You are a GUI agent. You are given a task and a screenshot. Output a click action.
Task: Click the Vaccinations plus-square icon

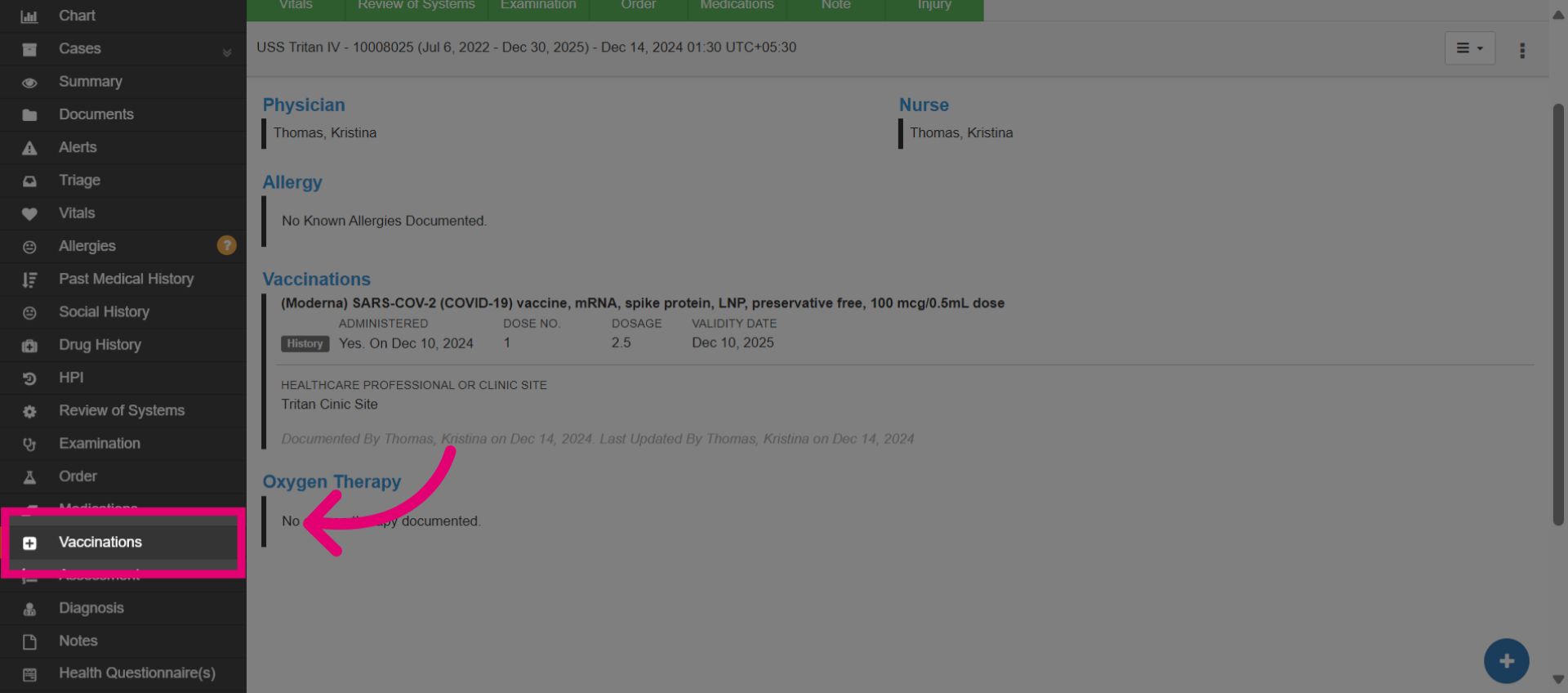coord(29,543)
